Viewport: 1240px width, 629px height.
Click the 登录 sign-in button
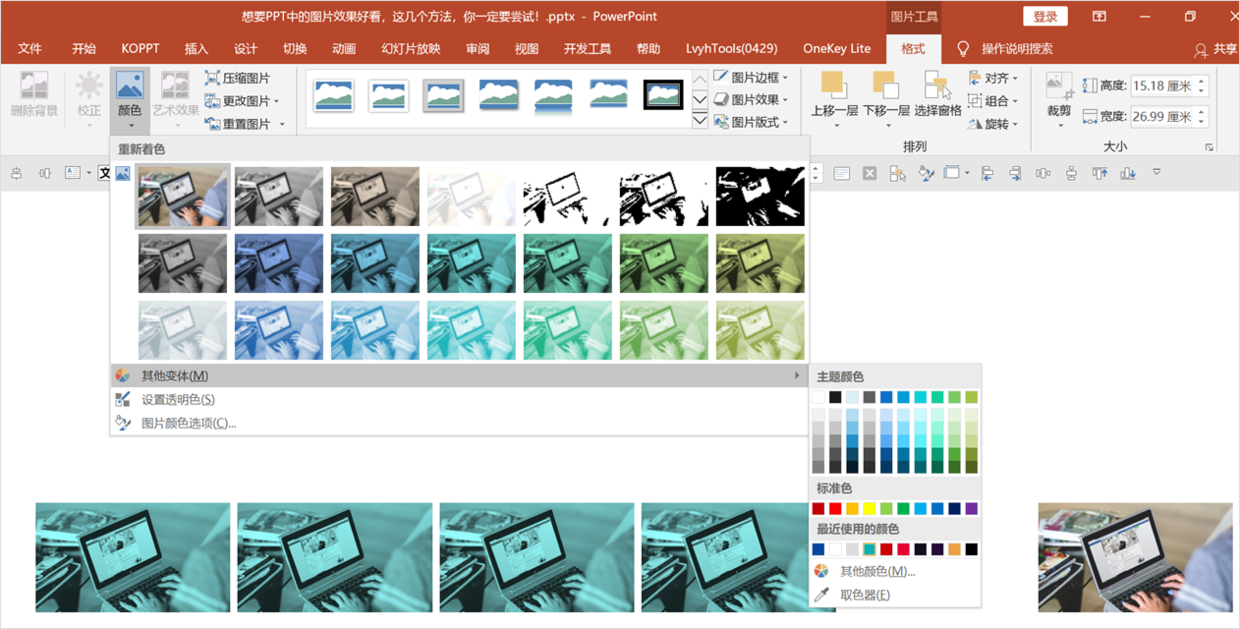click(x=1045, y=16)
